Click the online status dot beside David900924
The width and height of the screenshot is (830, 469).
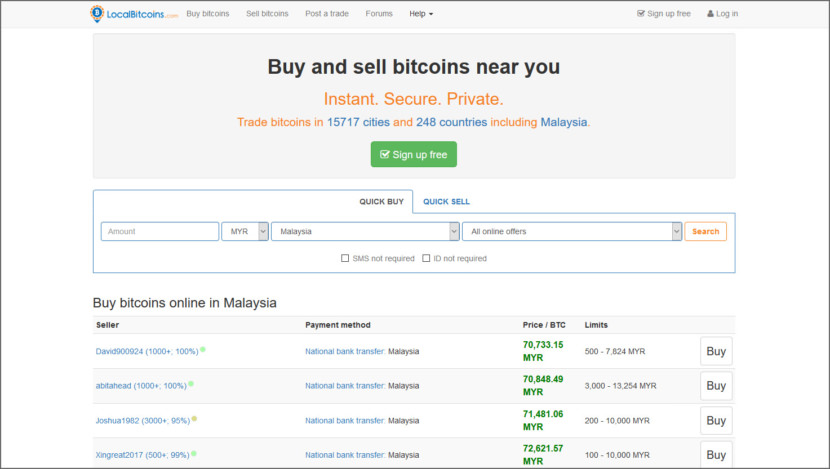[x=203, y=349]
